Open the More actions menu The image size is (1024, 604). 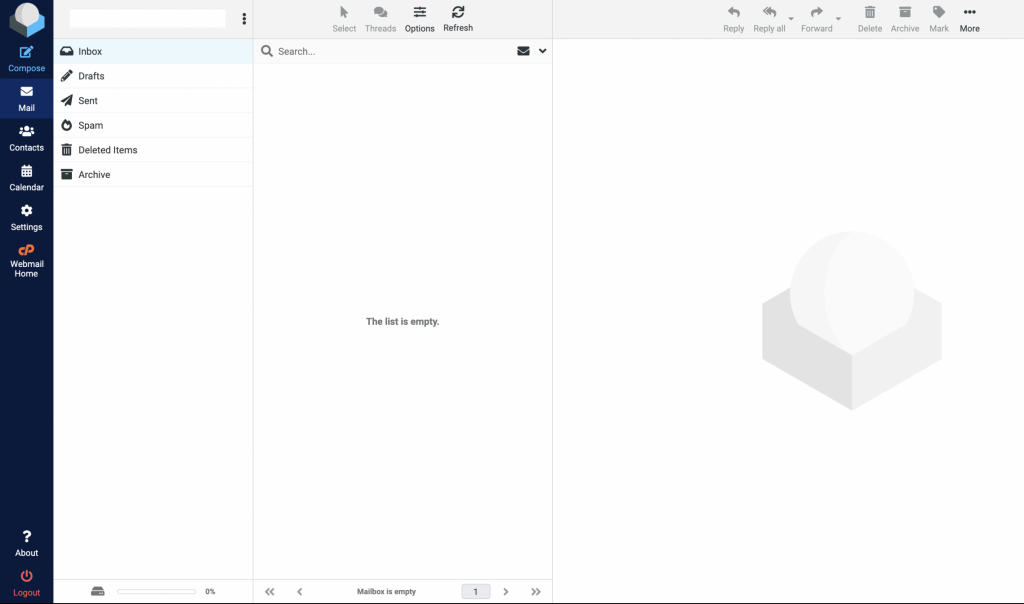point(969,18)
